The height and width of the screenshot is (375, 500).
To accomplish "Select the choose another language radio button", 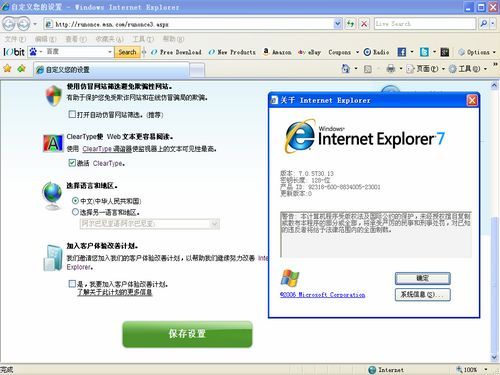I will [75, 212].
